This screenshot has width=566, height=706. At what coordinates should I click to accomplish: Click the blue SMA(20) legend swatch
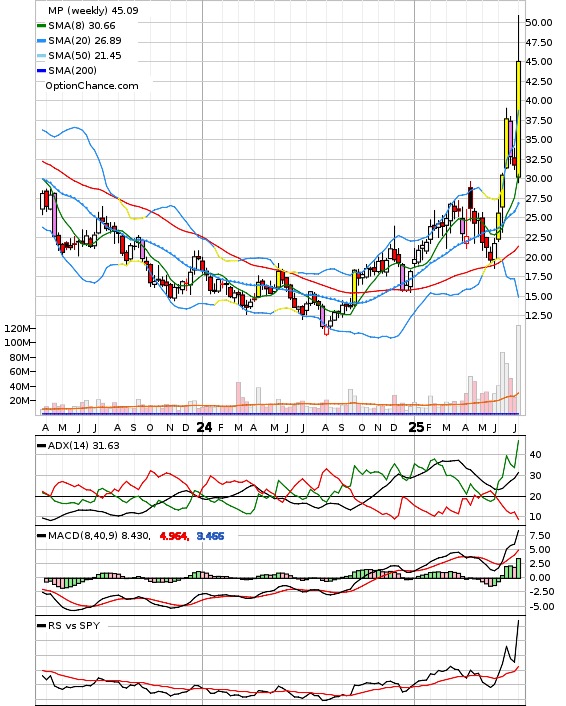point(41,41)
